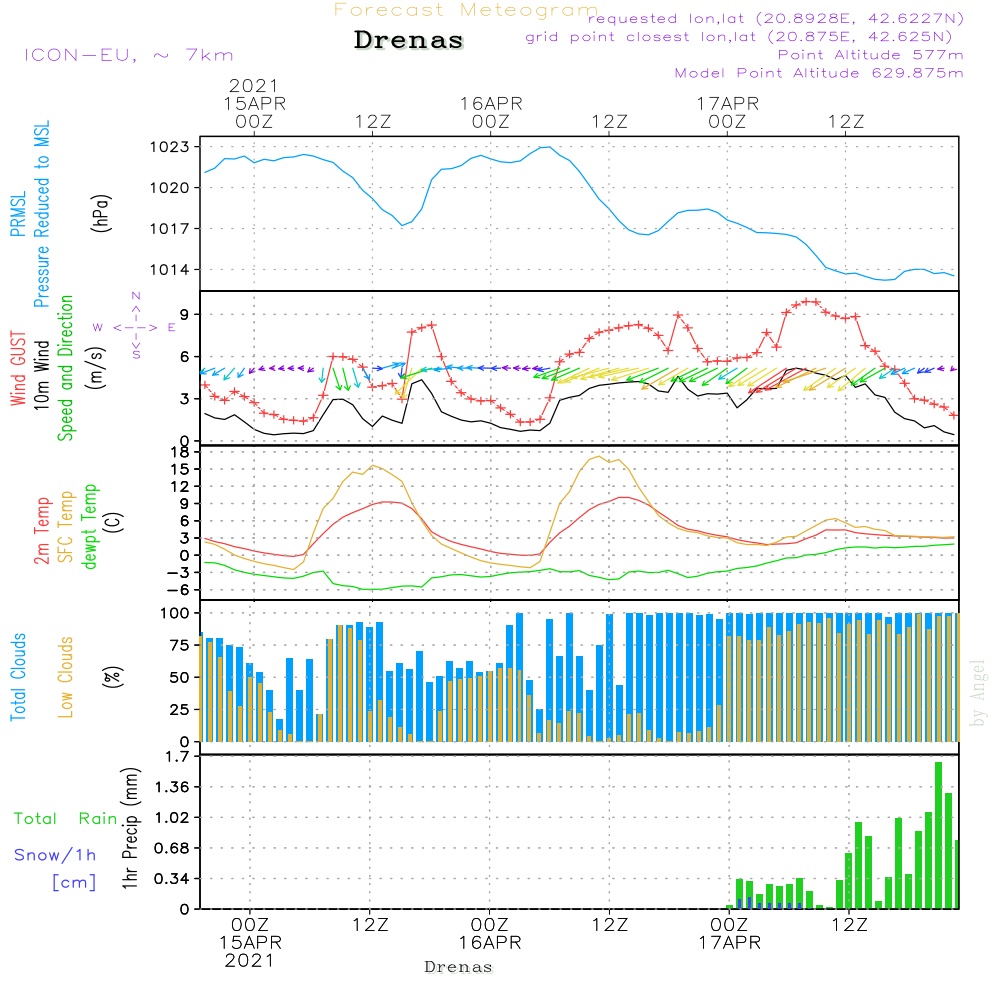Click the orange 'SFC Temp' label

pyautogui.click(x=66, y=527)
